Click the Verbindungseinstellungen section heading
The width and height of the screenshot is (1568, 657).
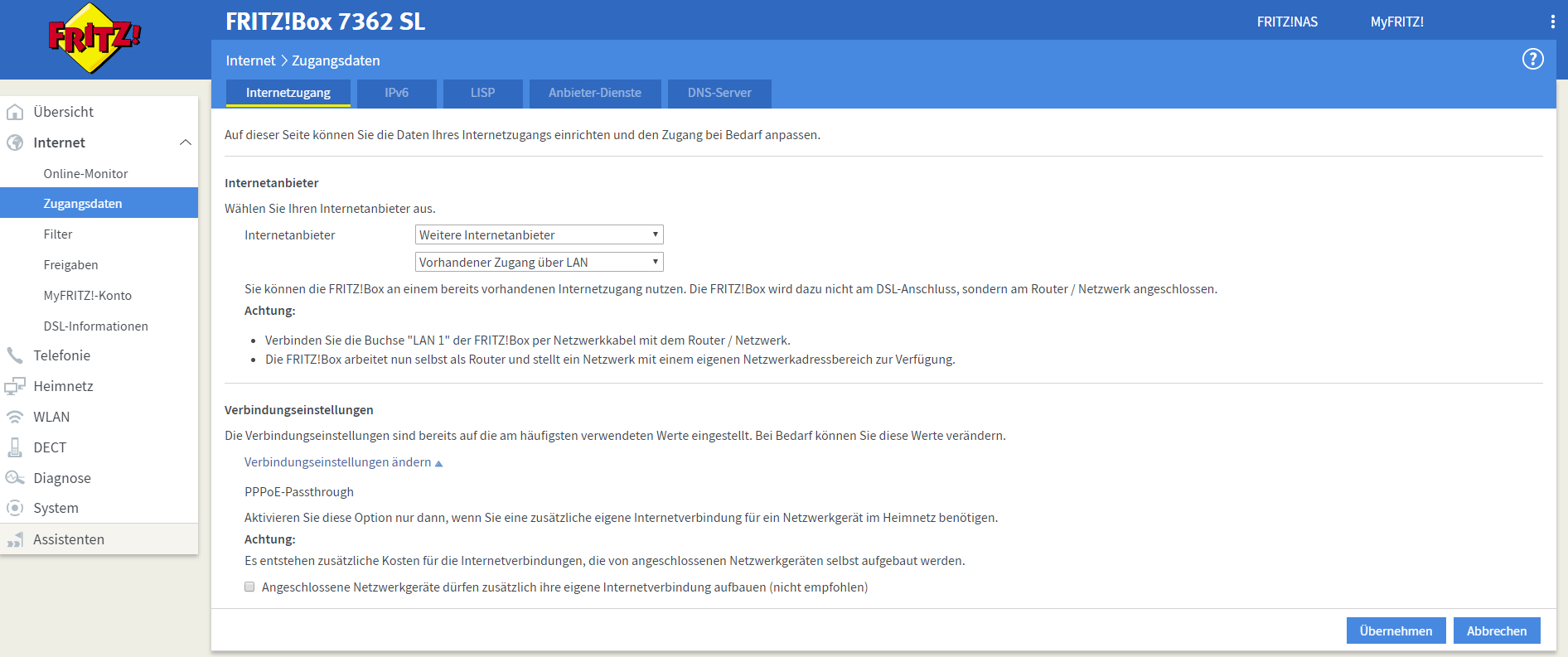point(299,410)
